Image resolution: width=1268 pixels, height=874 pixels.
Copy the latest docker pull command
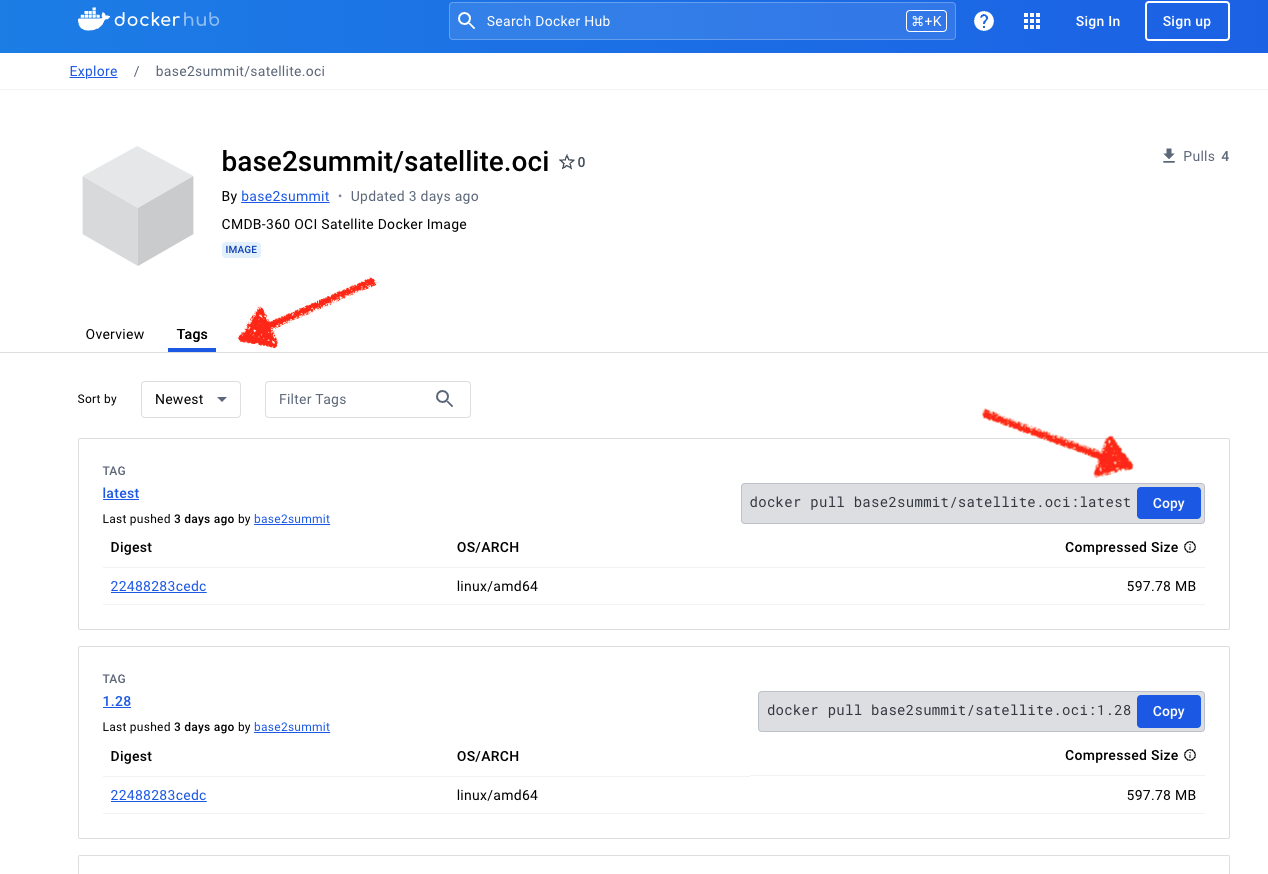[x=1168, y=503]
